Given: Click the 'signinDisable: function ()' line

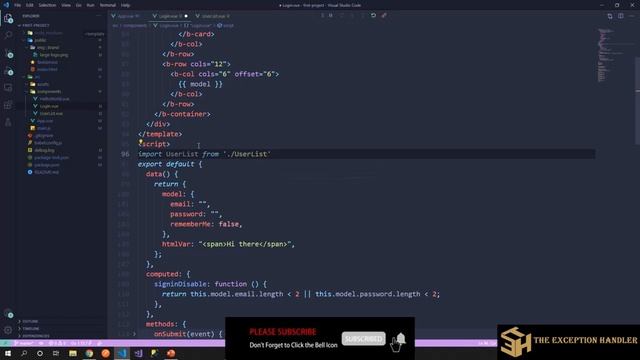Looking at the screenshot, I should 210,284.
